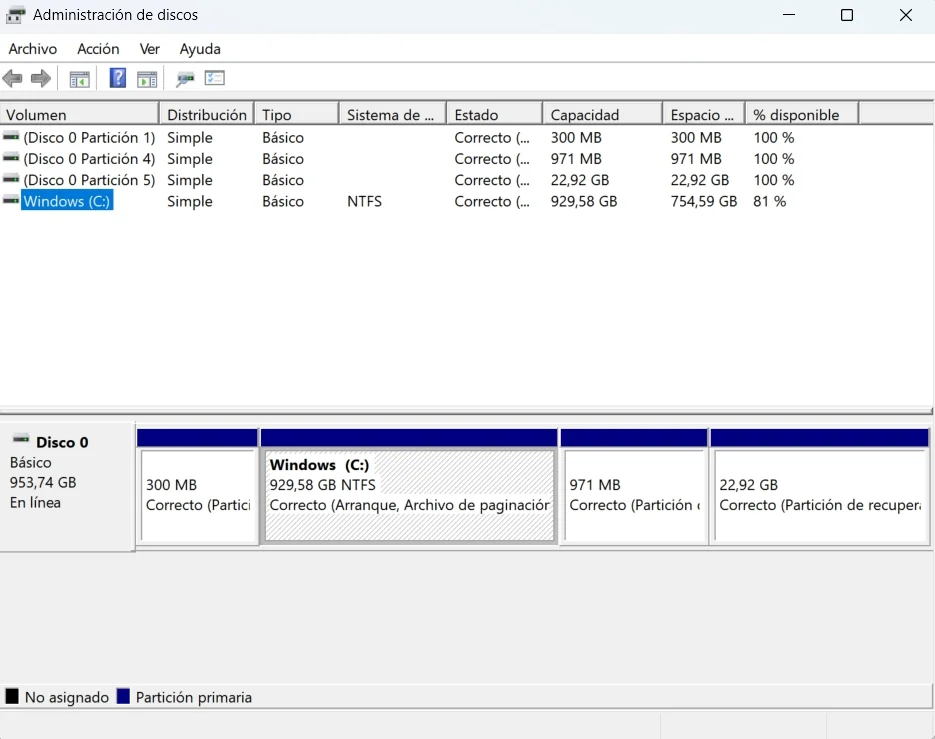
Task: Open the Ver menu
Action: (150, 49)
